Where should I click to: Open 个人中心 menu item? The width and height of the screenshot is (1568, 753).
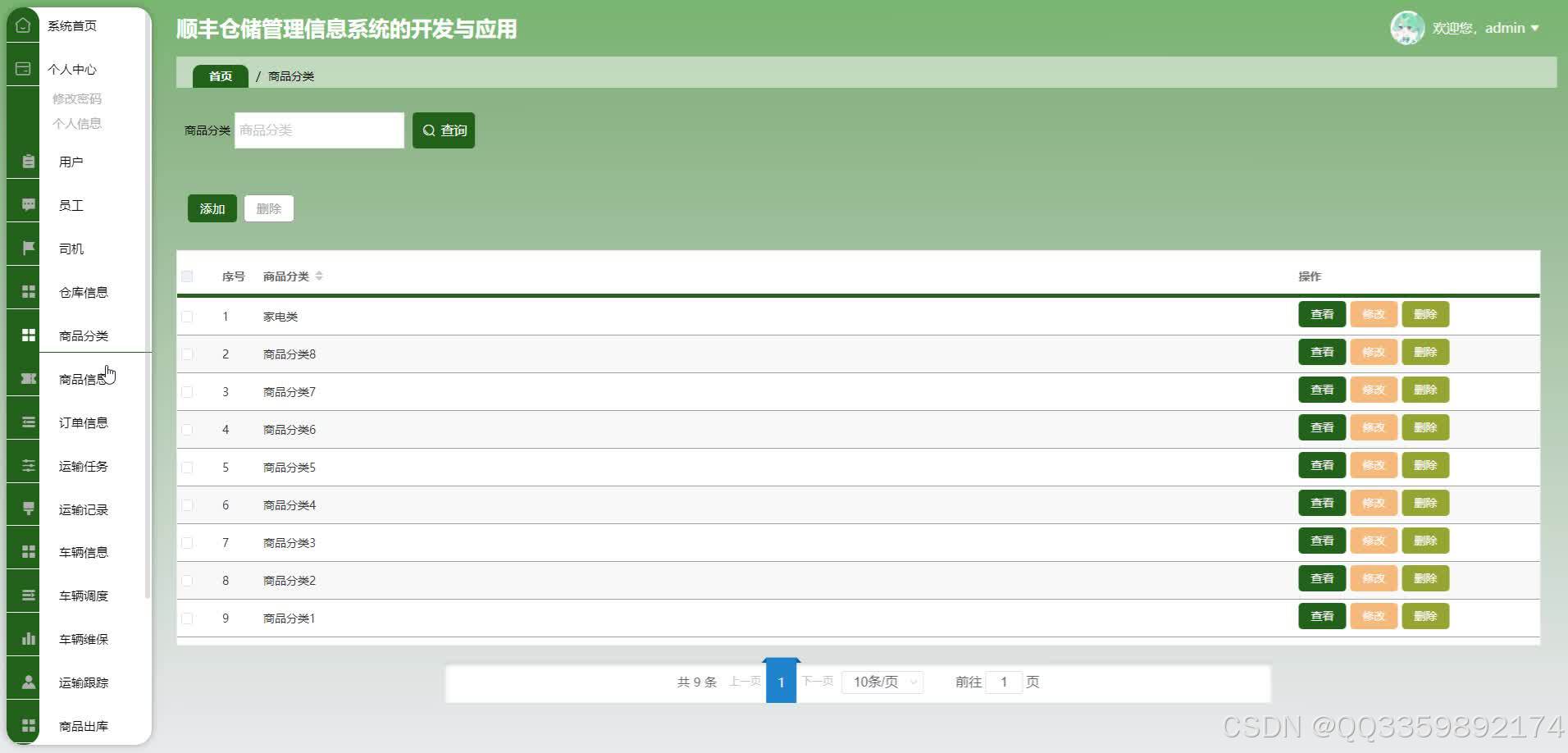pos(72,69)
